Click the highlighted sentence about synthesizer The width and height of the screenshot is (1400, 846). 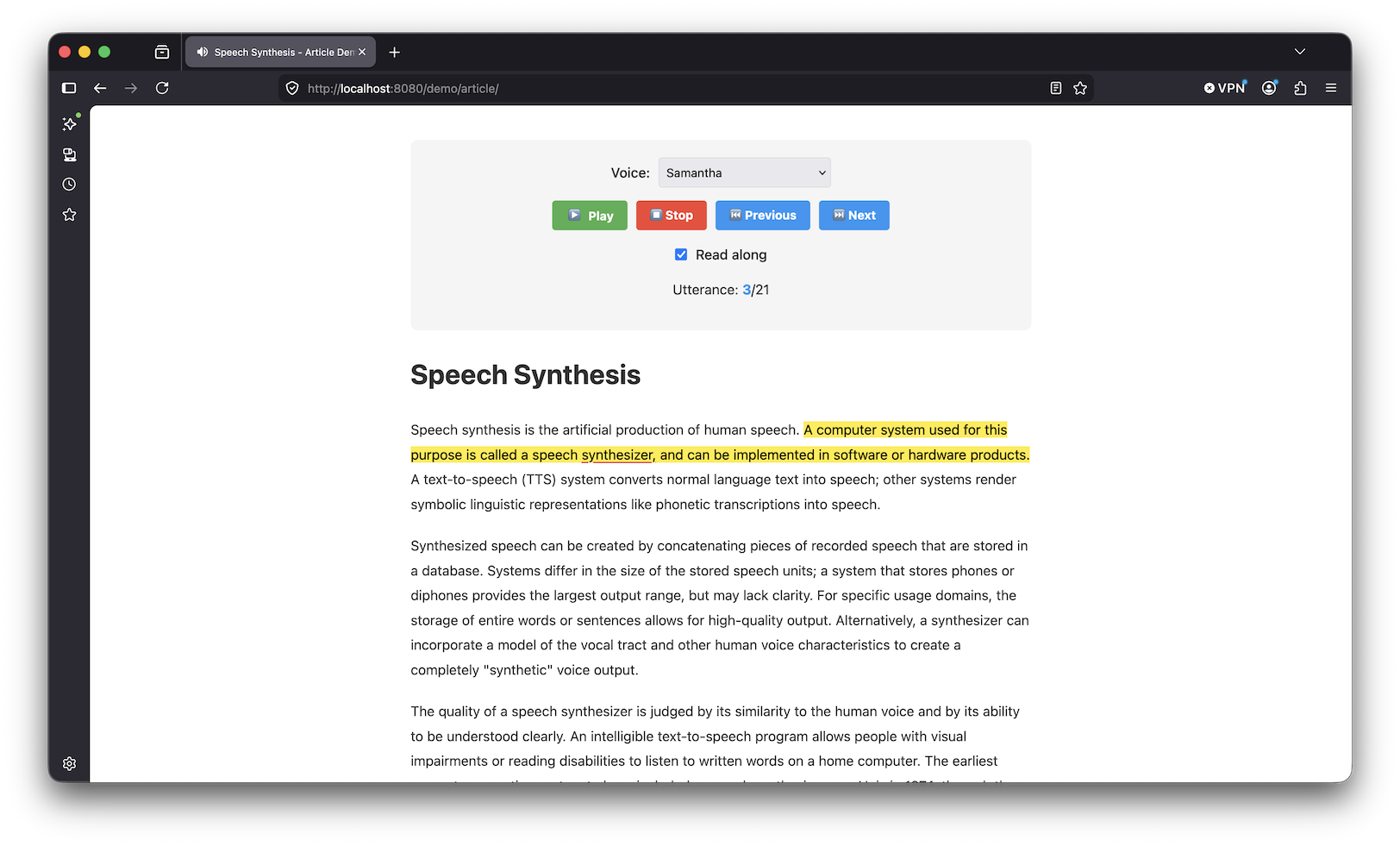click(x=720, y=442)
